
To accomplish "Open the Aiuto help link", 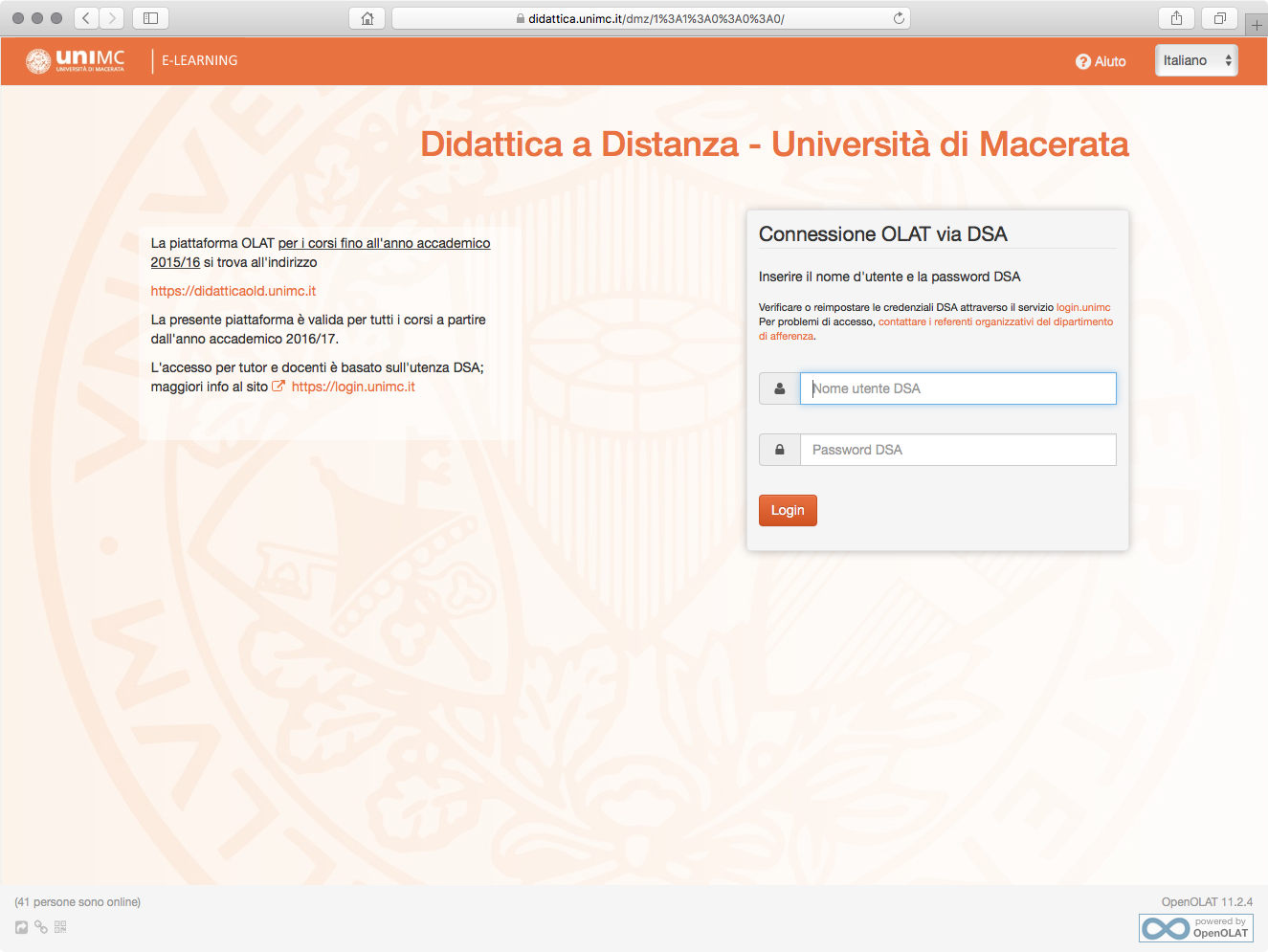I will click(x=1101, y=61).
